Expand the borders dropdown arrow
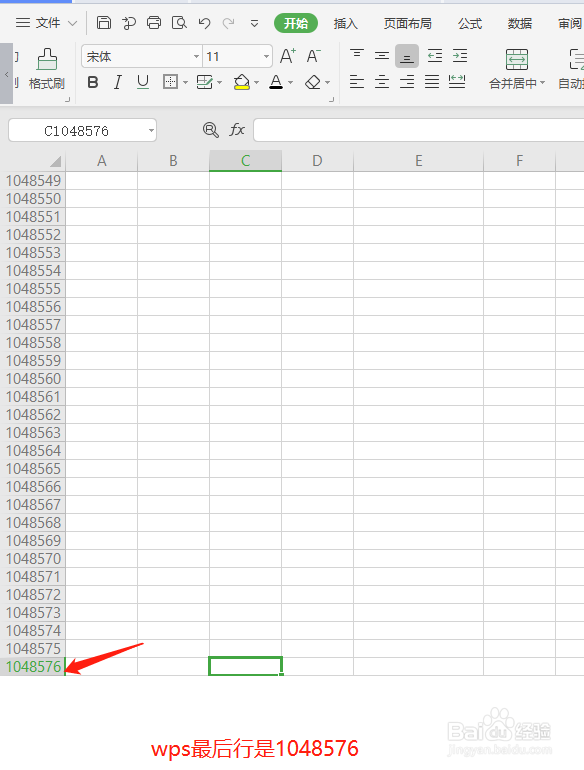The width and height of the screenshot is (584, 770). pyautogui.click(x=186, y=82)
